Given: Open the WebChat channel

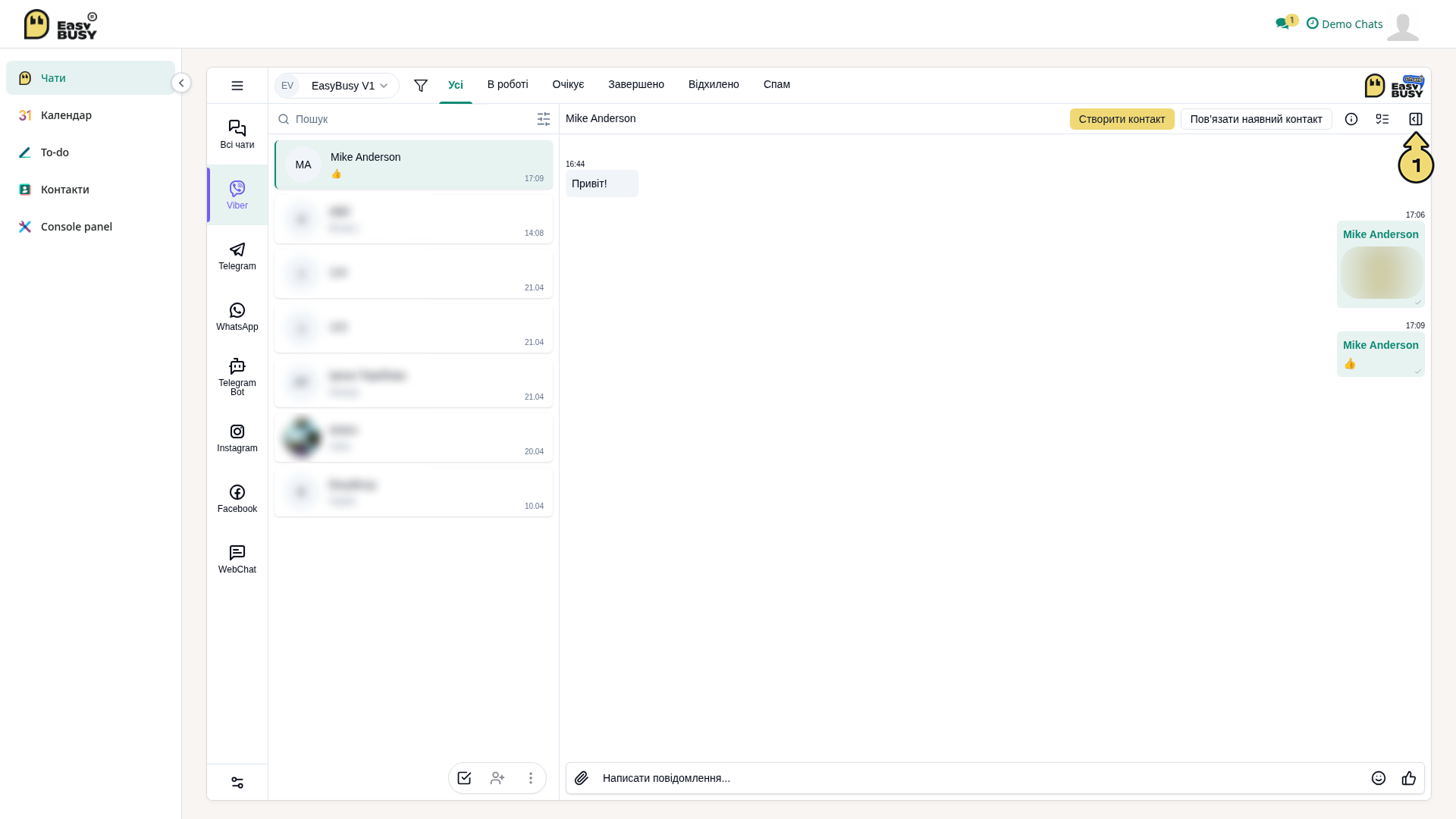Looking at the screenshot, I should (x=237, y=559).
